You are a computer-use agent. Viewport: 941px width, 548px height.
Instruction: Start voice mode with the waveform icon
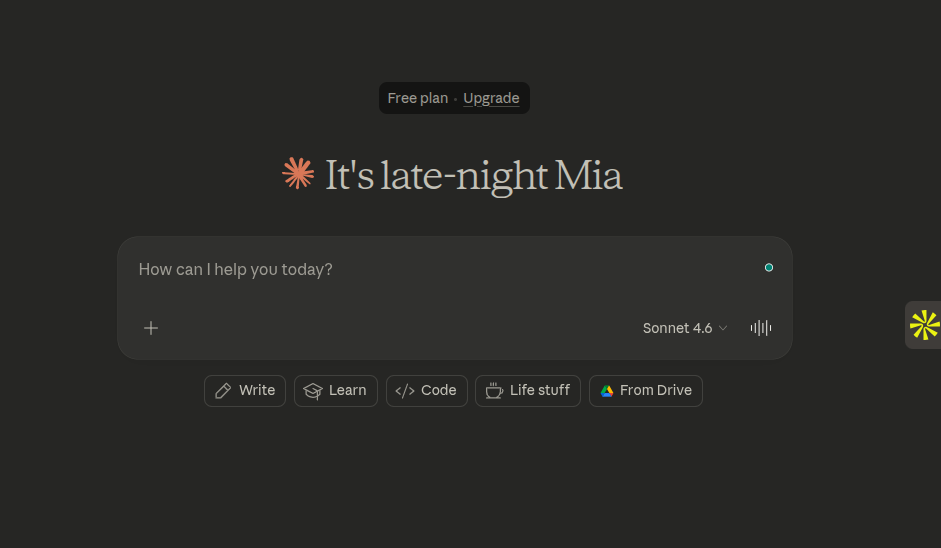(x=761, y=328)
